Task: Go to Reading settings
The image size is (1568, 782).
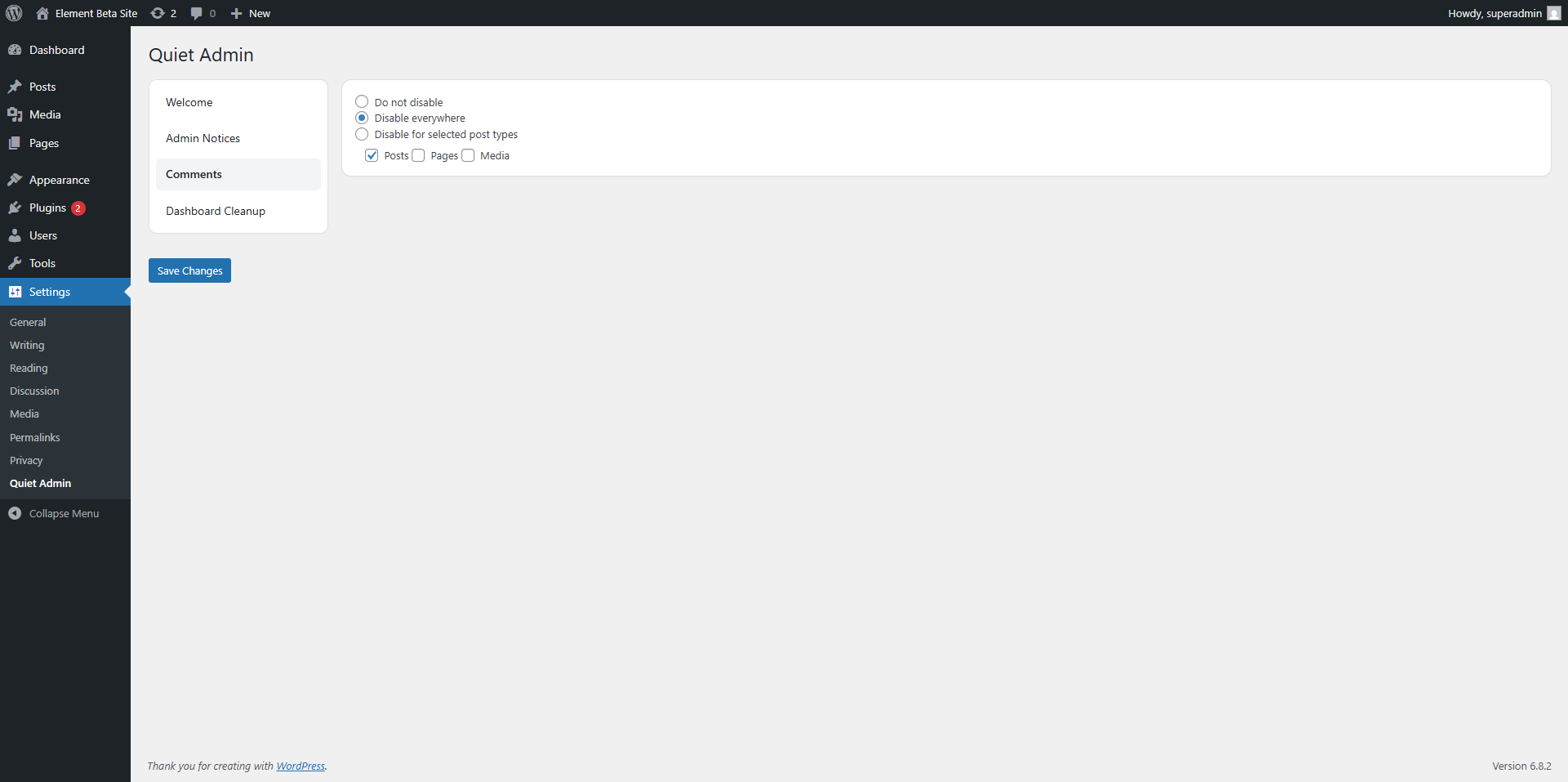Action: point(29,368)
